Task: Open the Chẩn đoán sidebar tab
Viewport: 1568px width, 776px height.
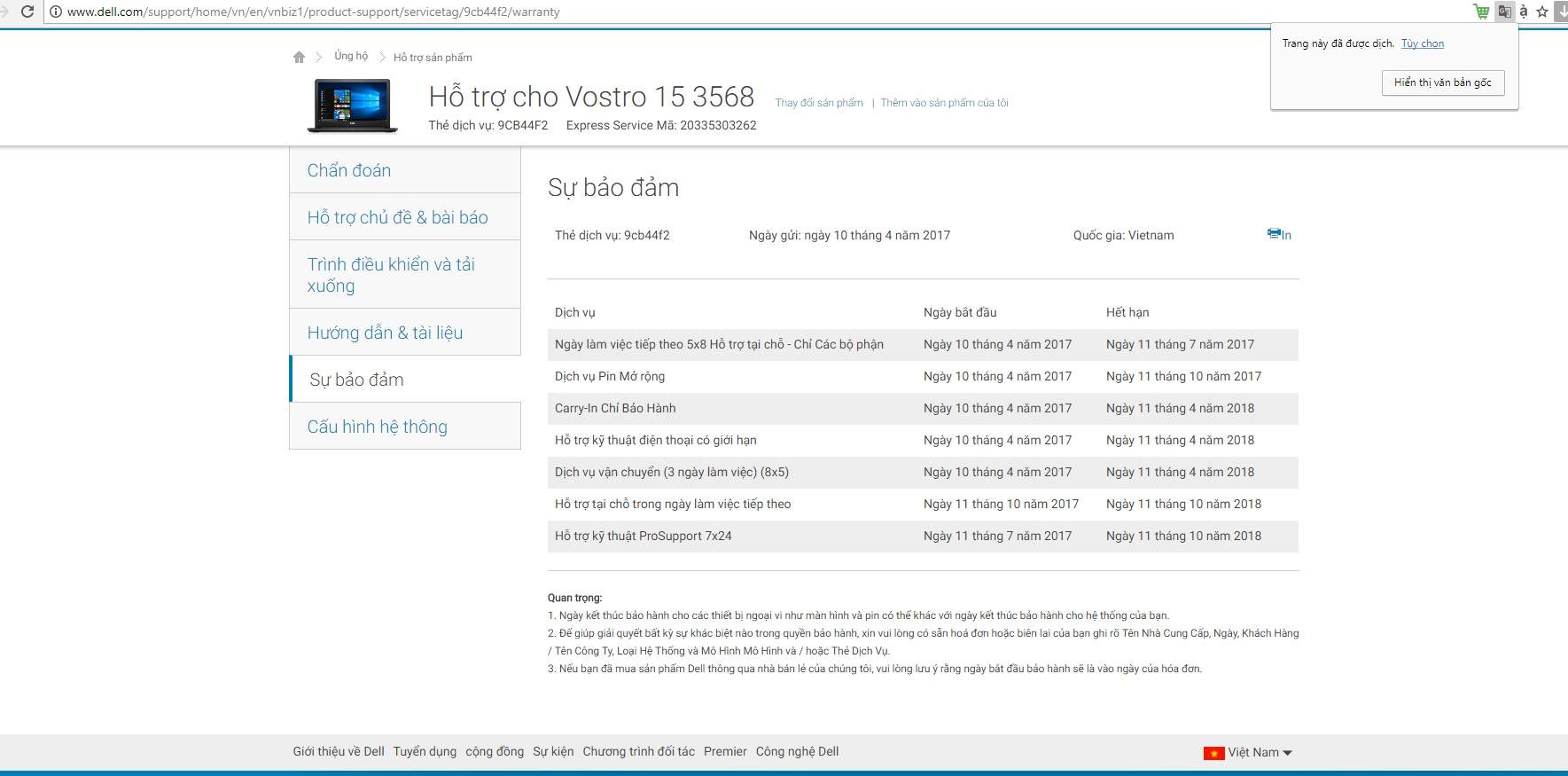Action: pos(405,170)
